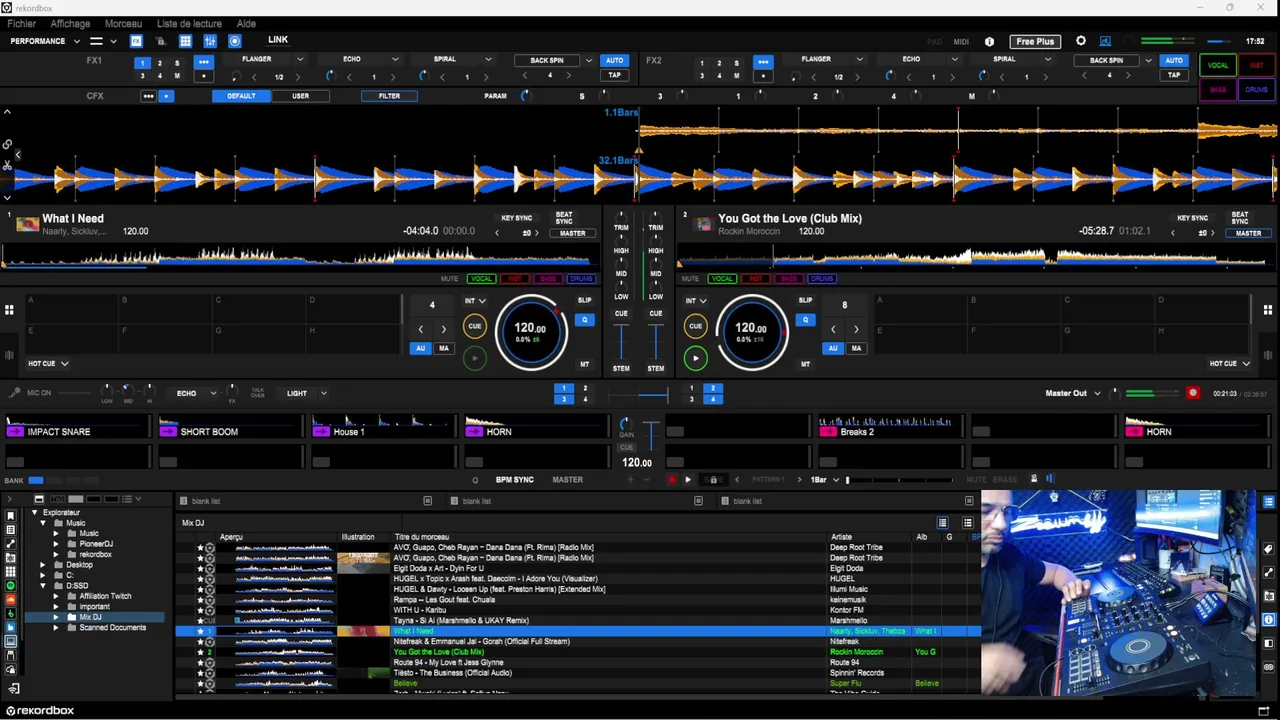Open the sampler grid panel icon
This screenshot has height=720, width=1280.
185,41
